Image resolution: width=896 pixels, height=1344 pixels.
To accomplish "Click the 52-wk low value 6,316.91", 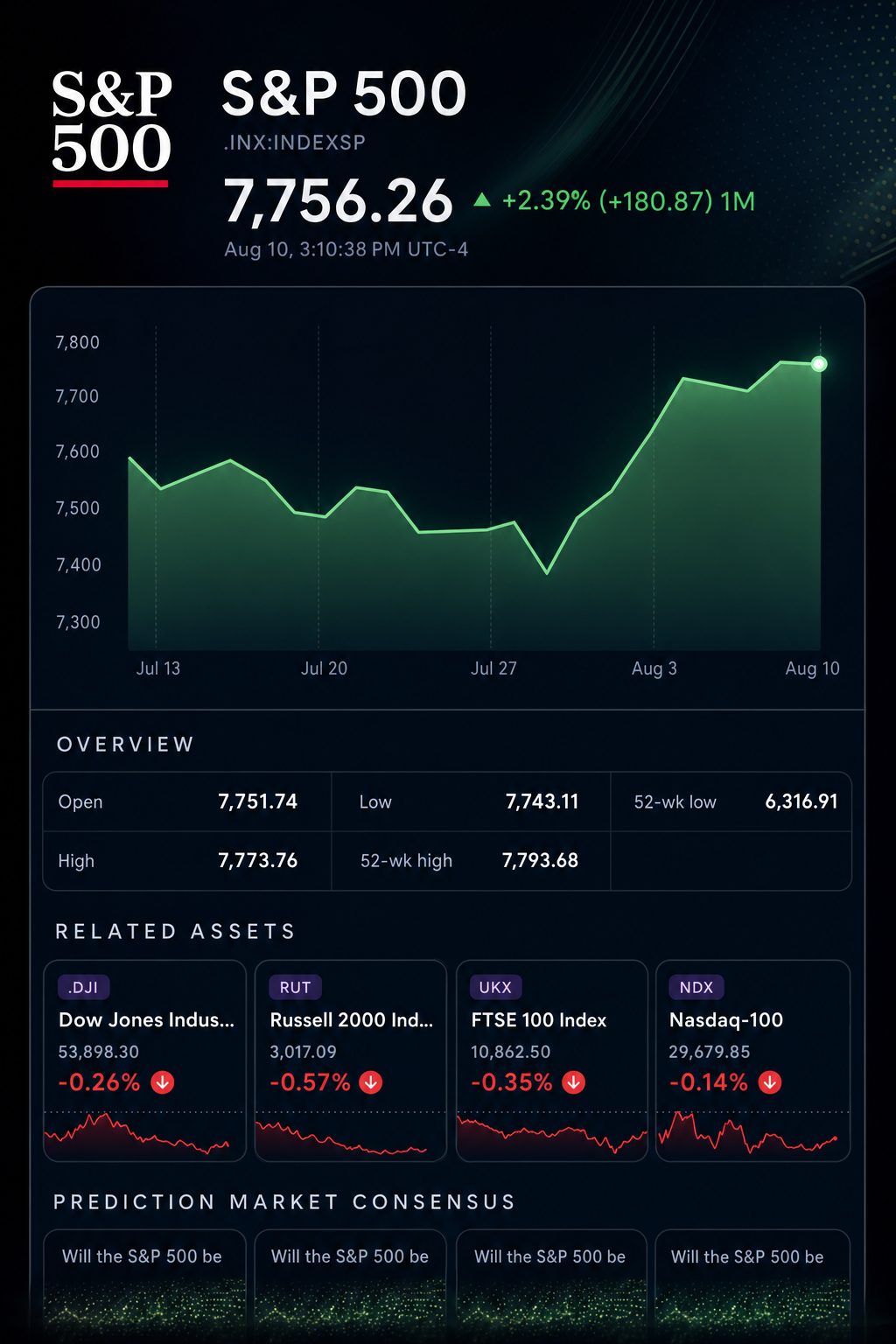I will tap(801, 801).
